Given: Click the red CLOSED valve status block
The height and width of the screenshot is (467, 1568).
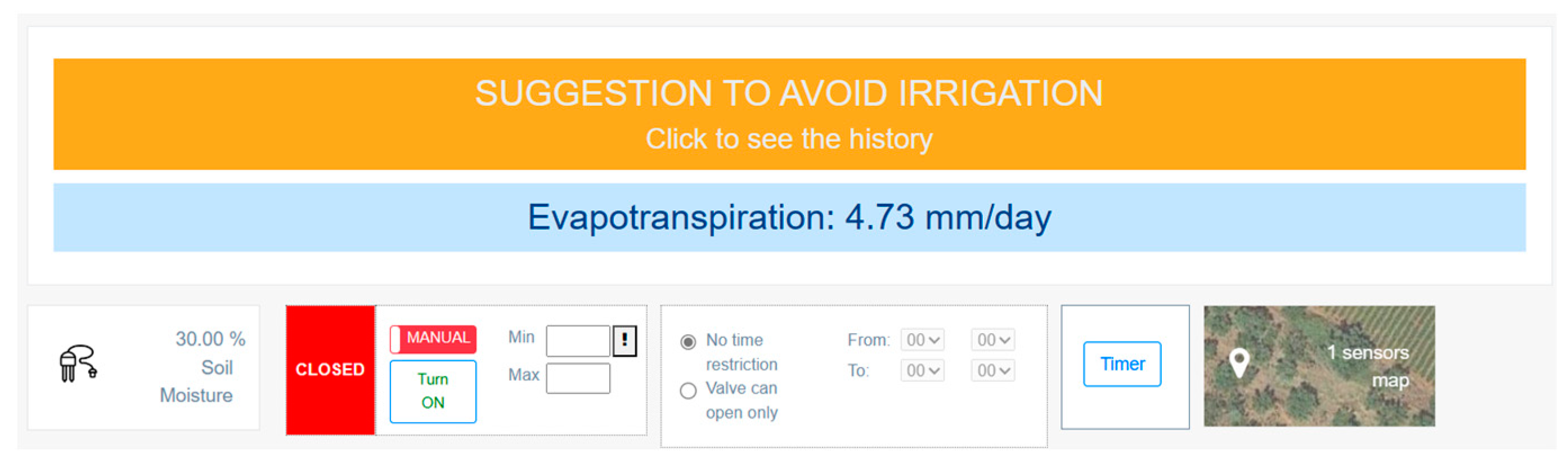Looking at the screenshot, I should click(x=330, y=370).
